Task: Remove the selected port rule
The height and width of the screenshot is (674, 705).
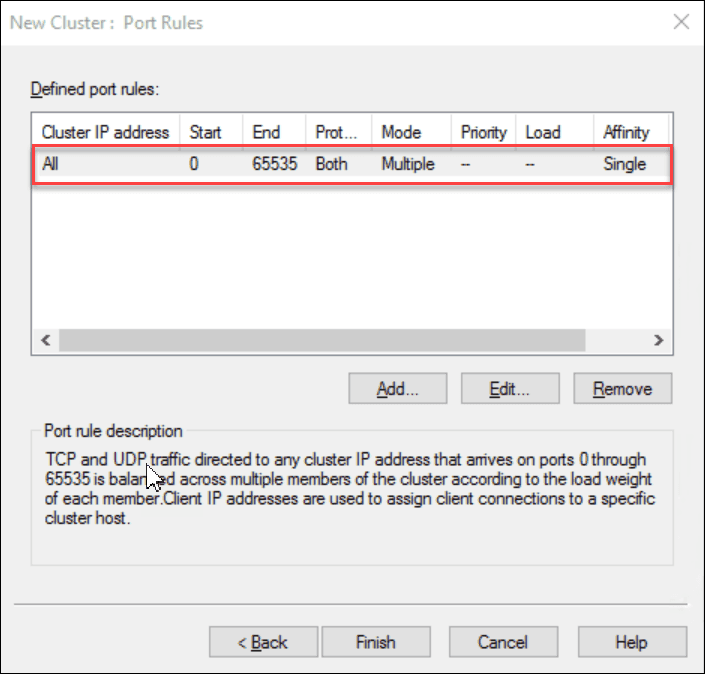Action: [622, 389]
